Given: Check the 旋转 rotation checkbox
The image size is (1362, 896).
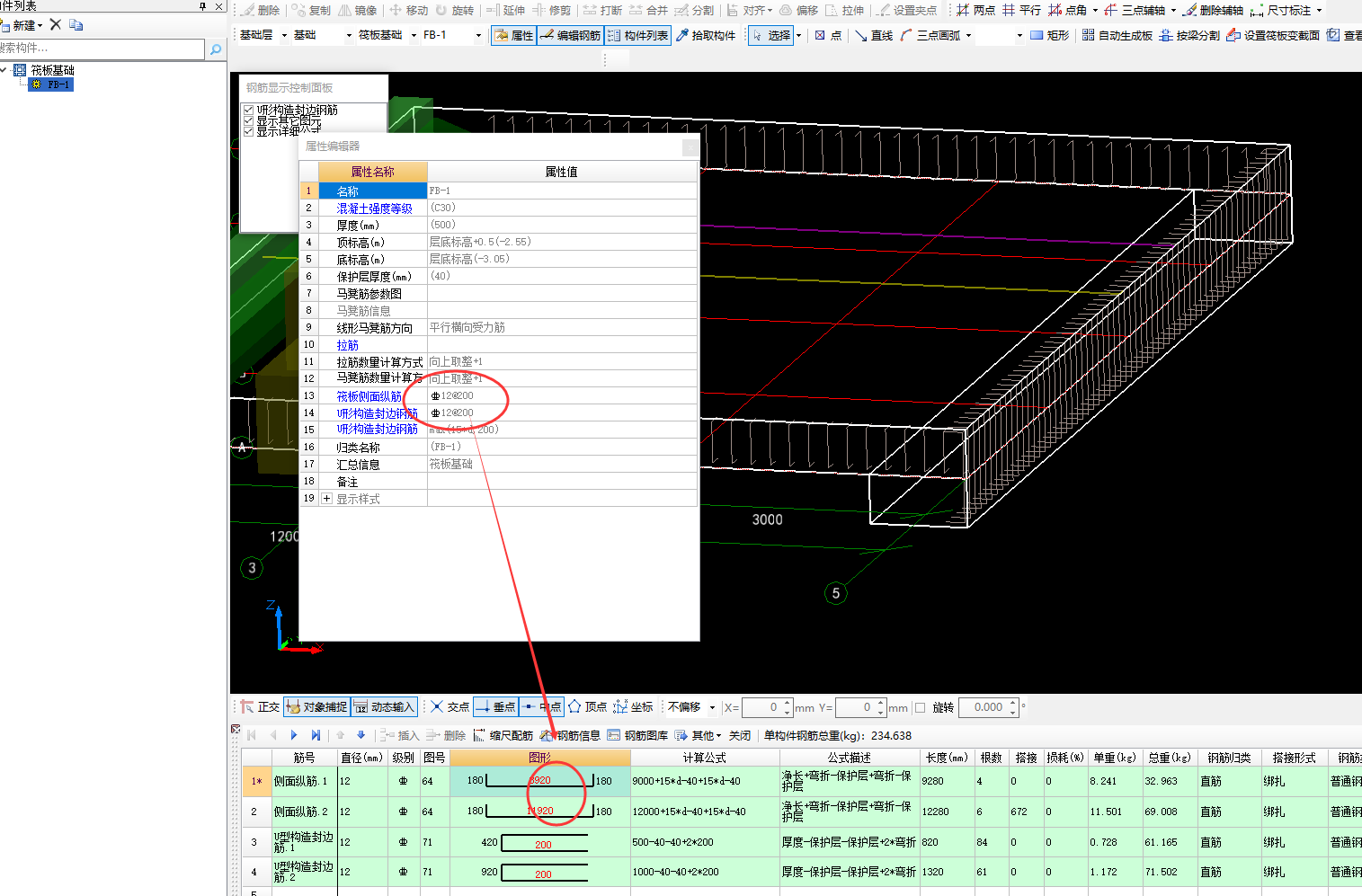Looking at the screenshot, I should click(x=920, y=707).
